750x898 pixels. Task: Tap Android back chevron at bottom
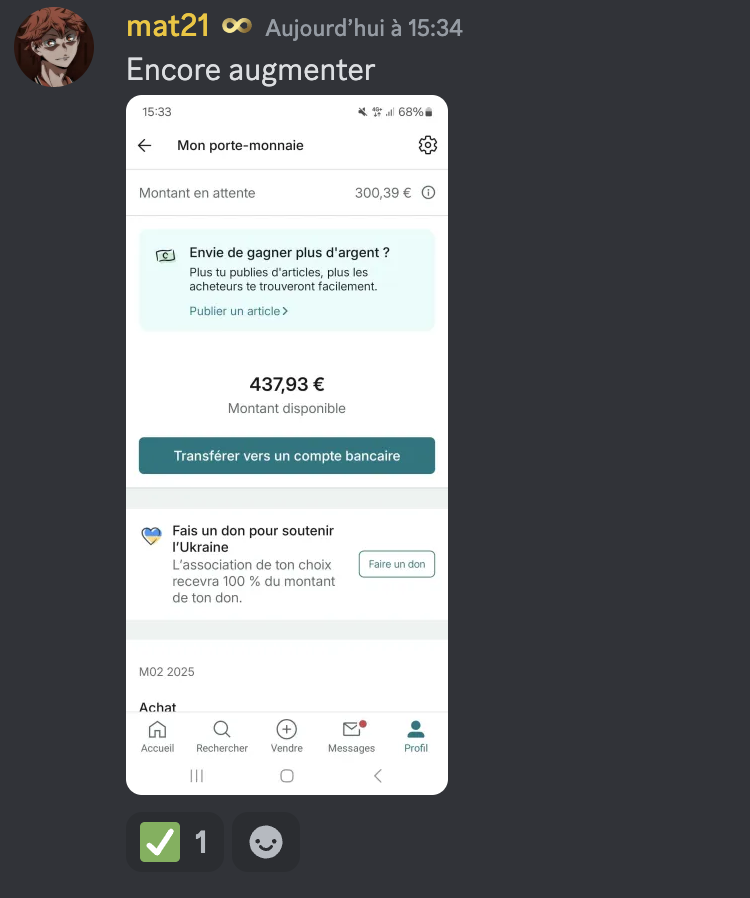[x=378, y=776]
